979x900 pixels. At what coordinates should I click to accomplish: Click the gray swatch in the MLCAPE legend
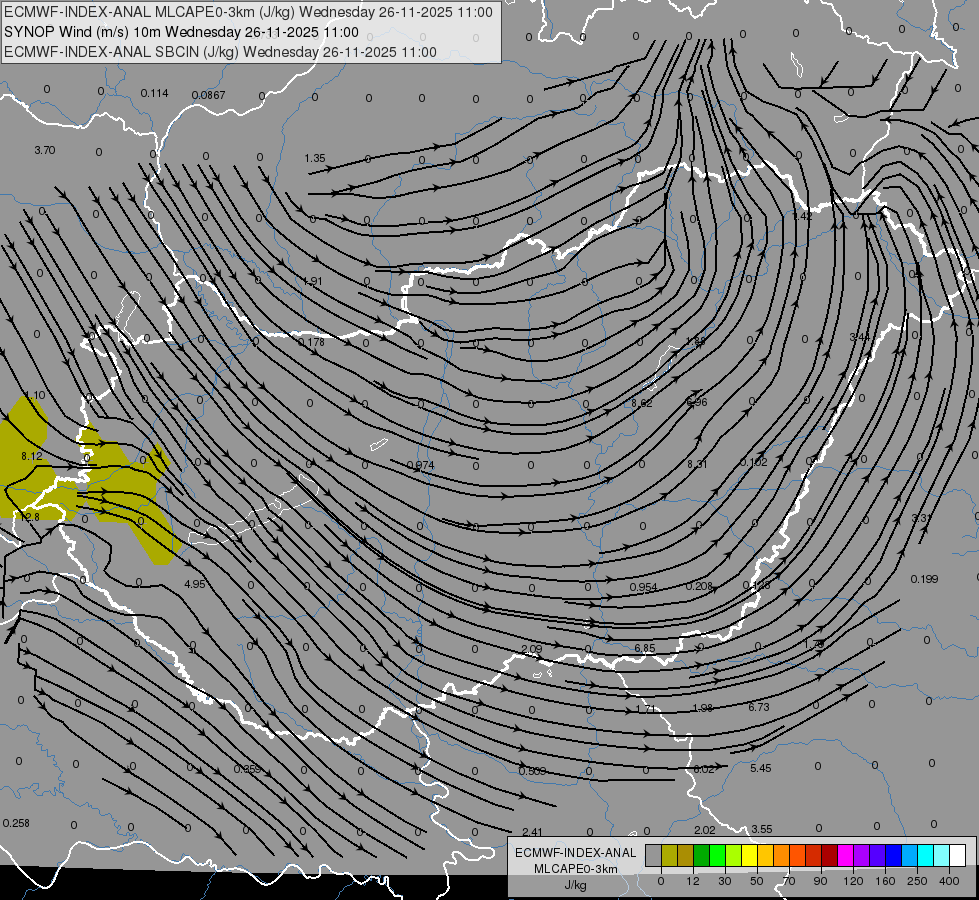coord(654,855)
